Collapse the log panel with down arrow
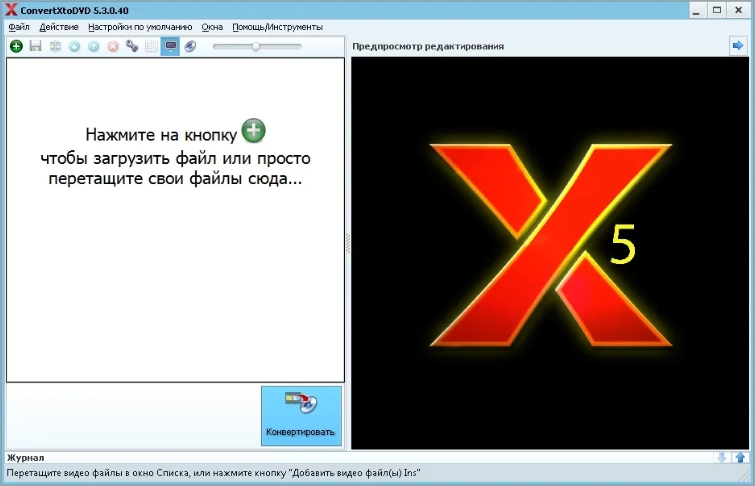This screenshot has height=486, width=755. coord(721,458)
